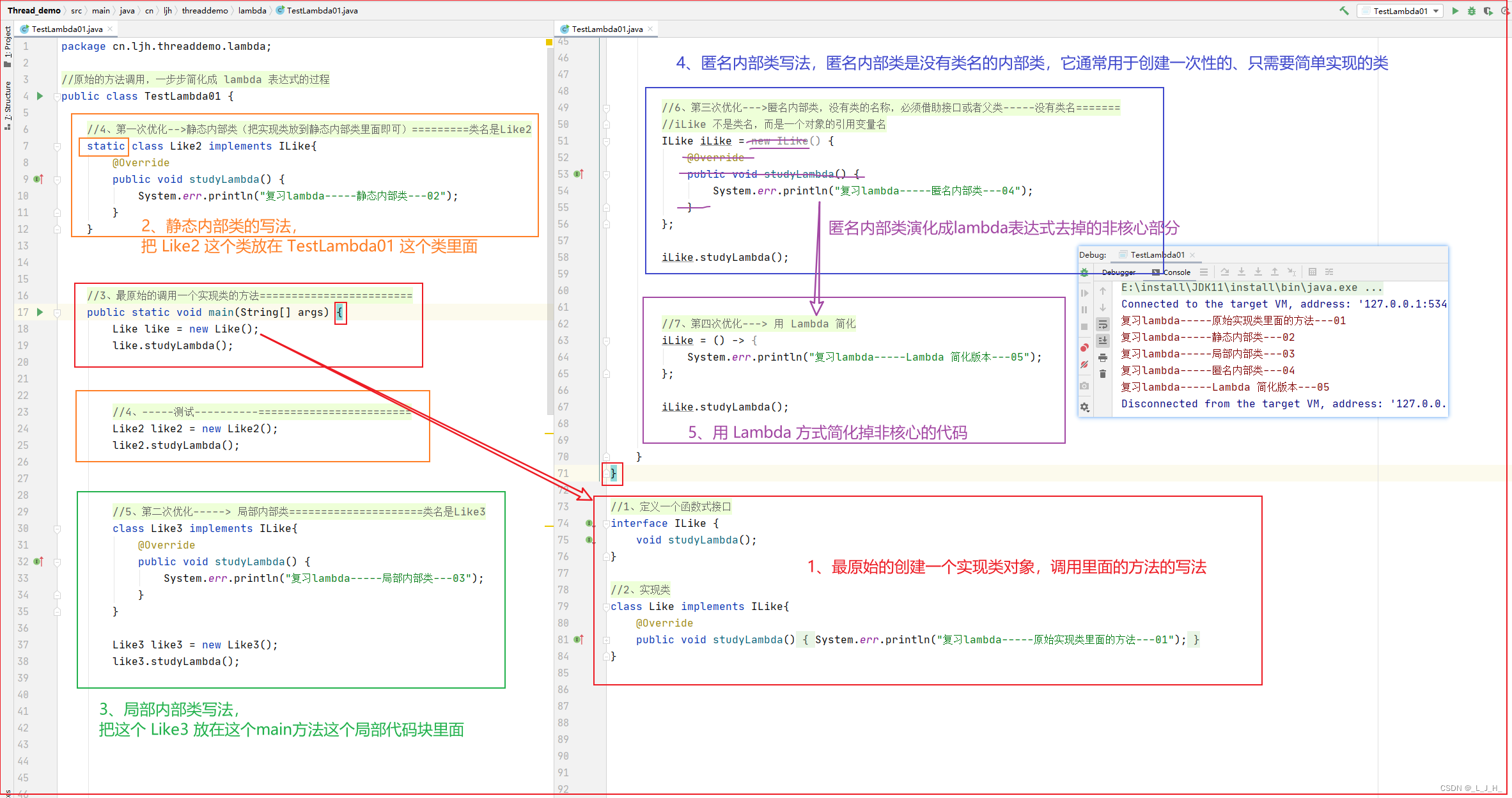Click the Print console output icon

pyautogui.click(x=1103, y=357)
